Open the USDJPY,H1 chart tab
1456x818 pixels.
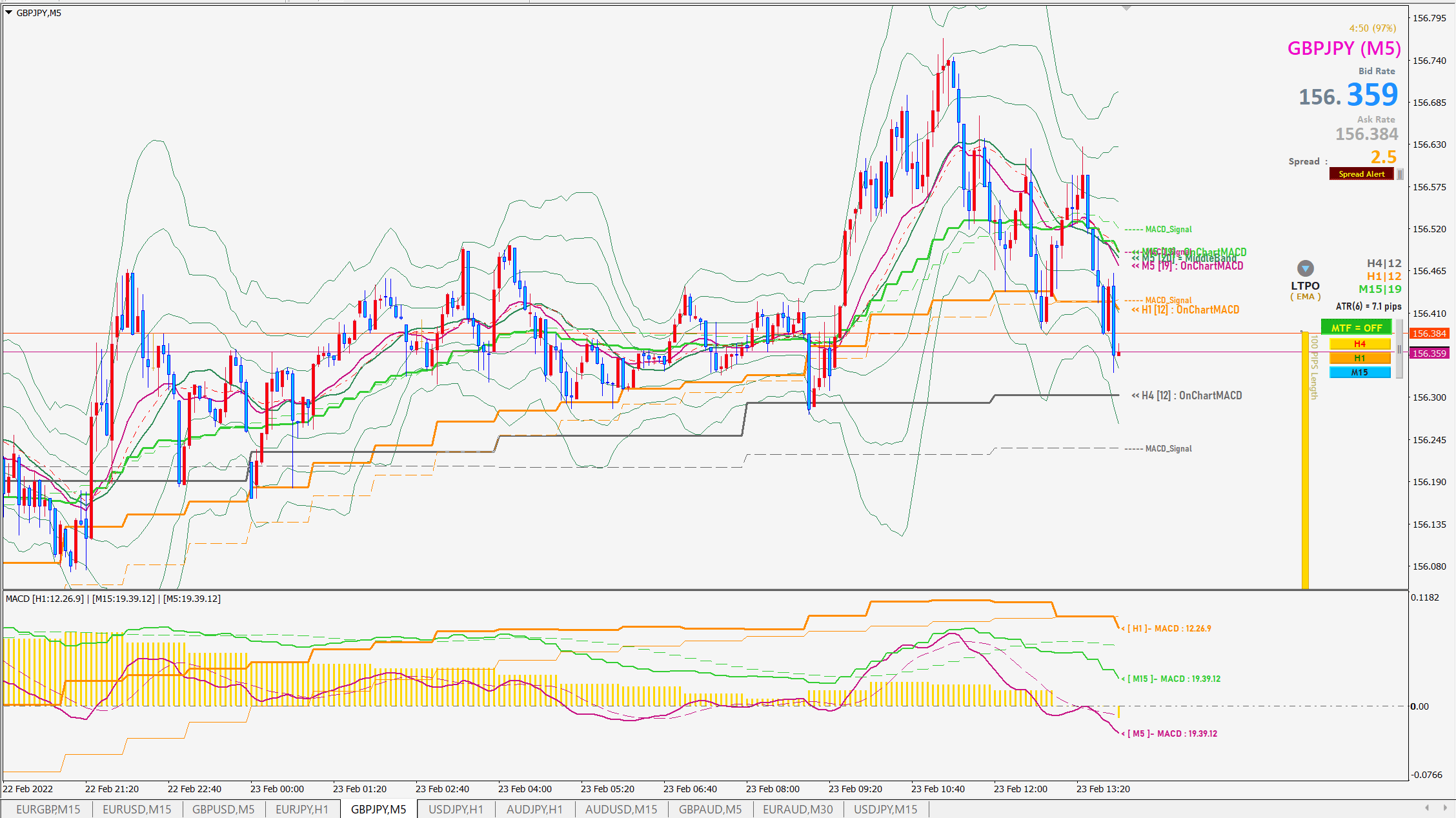point(456,809)
